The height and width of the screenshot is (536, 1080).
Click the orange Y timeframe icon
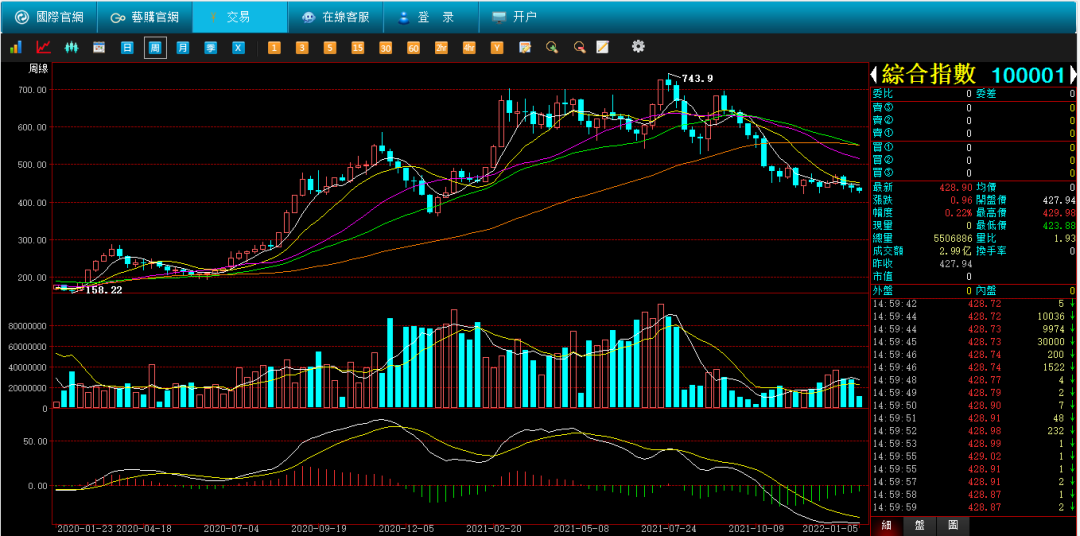click(x=497, y=48)
